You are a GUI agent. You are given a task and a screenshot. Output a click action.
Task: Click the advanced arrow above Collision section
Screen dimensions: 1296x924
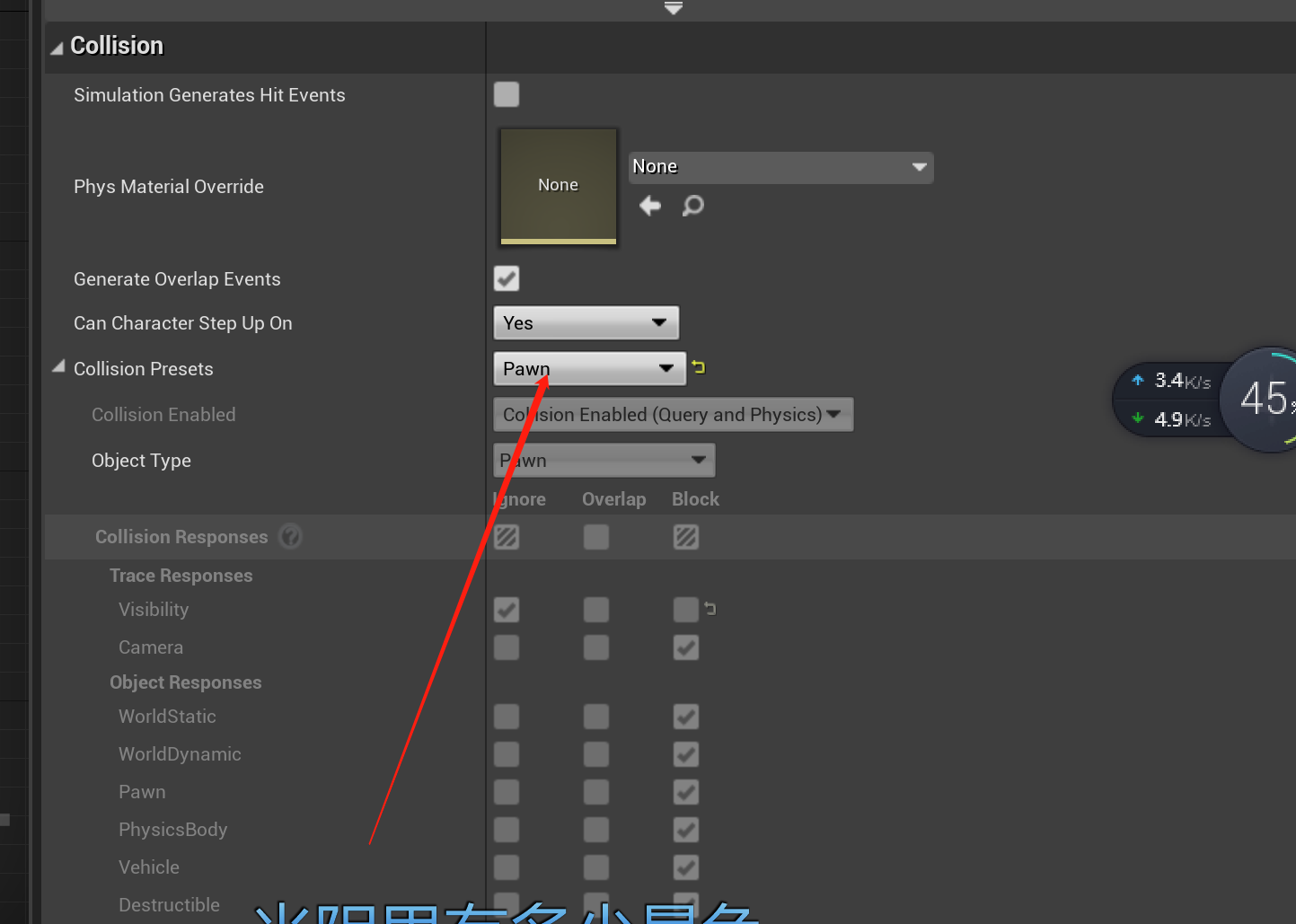pos(674,8)
